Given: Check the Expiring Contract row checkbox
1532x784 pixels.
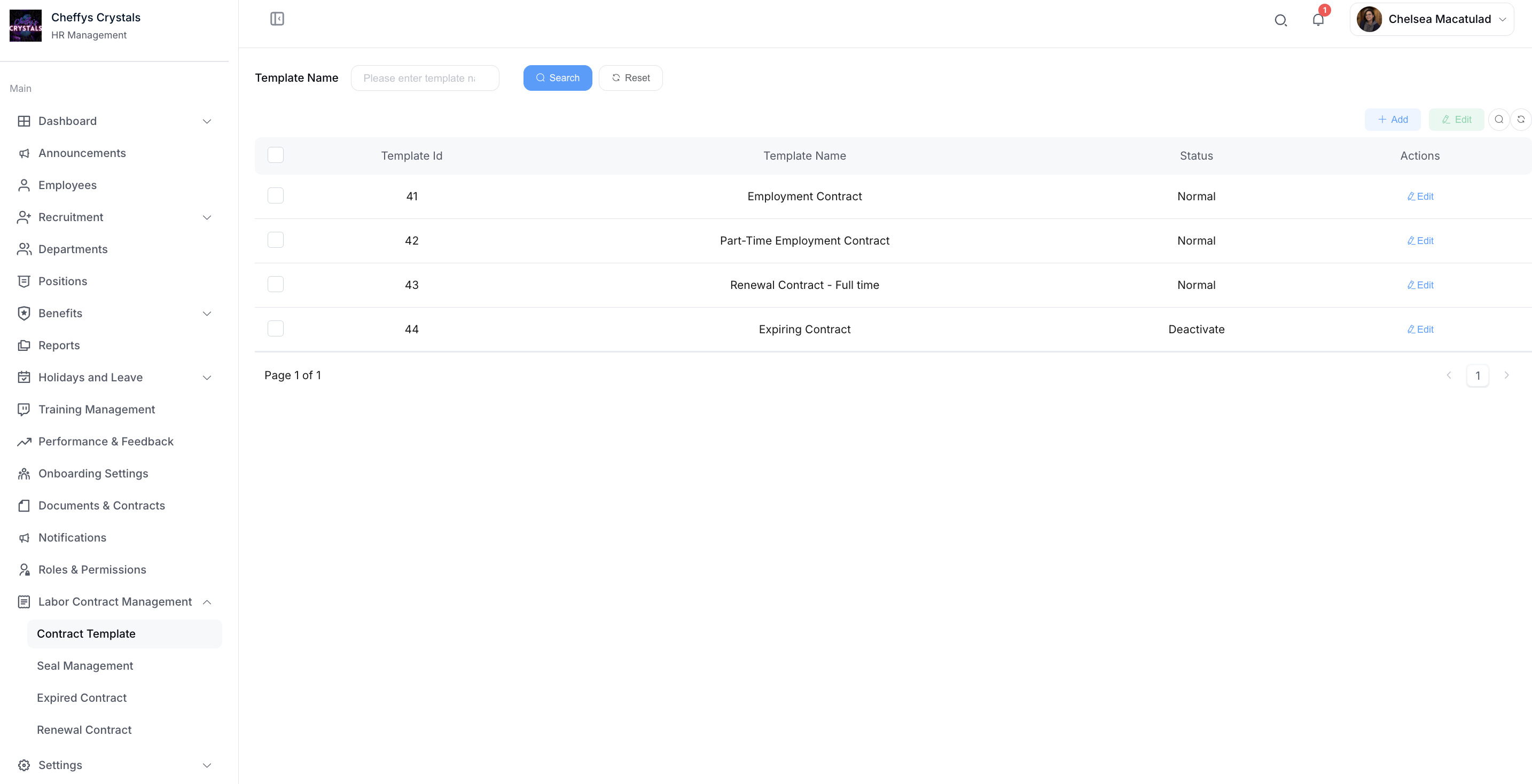Looking at the screenshot, I should (x=275, y=328).
